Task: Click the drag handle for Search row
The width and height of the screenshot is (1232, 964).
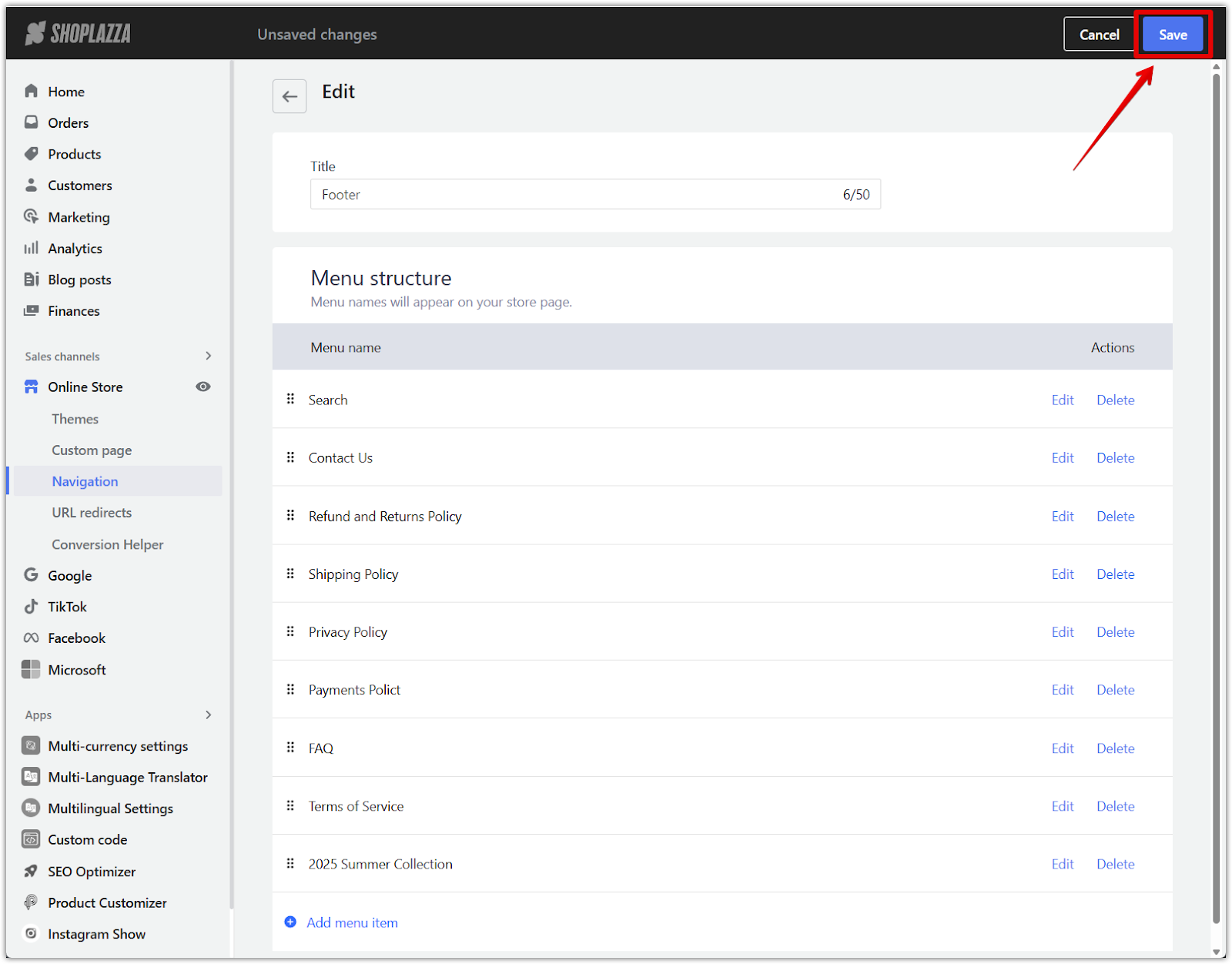Action: (x=290, y=399)
